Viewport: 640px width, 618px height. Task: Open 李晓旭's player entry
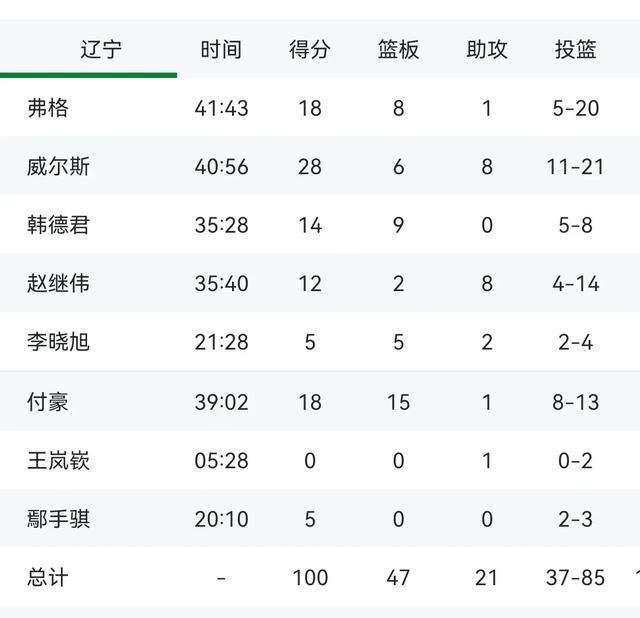[58, 342]
